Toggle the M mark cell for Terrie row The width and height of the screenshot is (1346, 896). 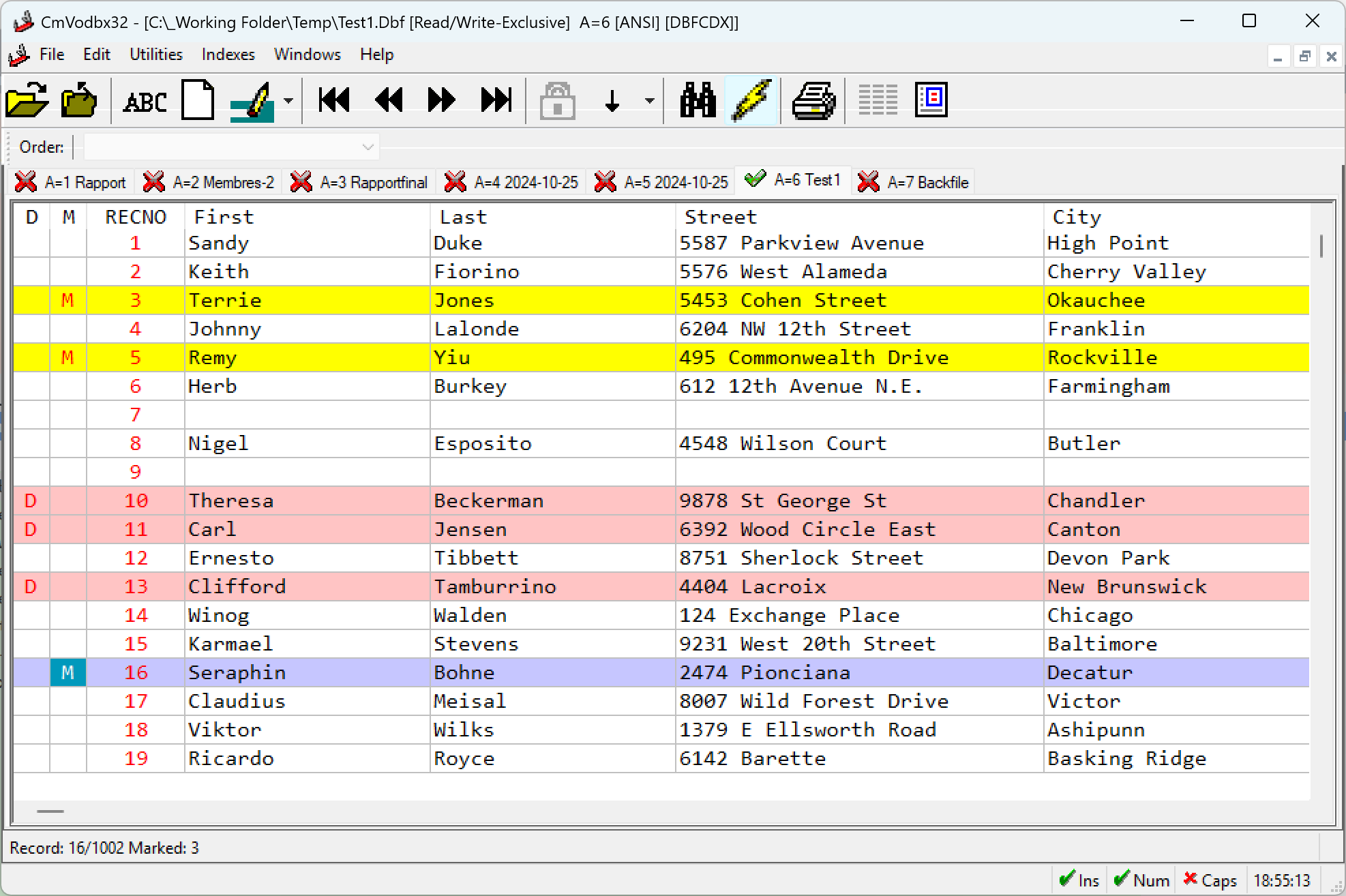click(68, 300)
